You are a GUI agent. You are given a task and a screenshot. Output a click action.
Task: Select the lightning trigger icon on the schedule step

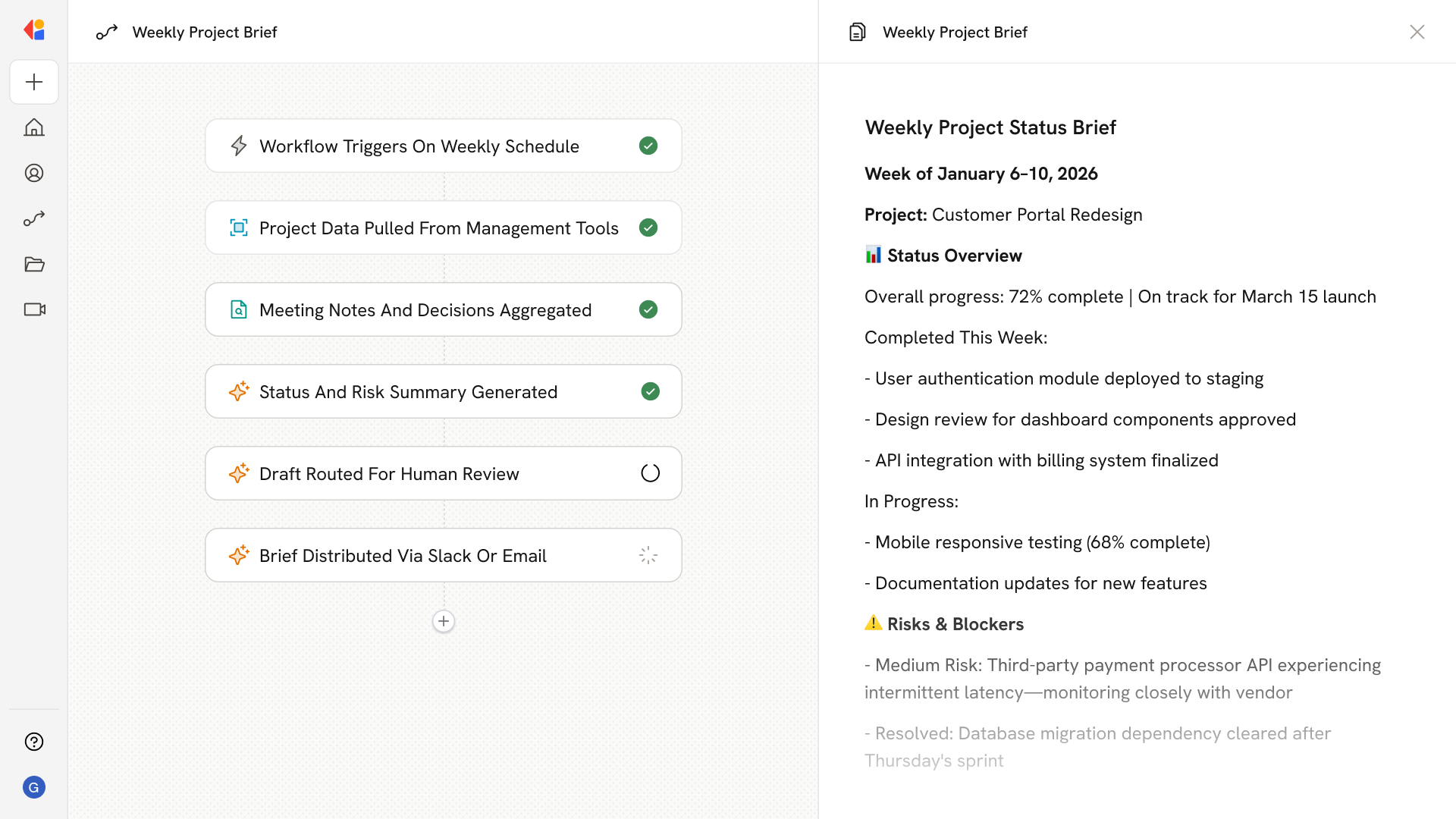tap(239, 146)
